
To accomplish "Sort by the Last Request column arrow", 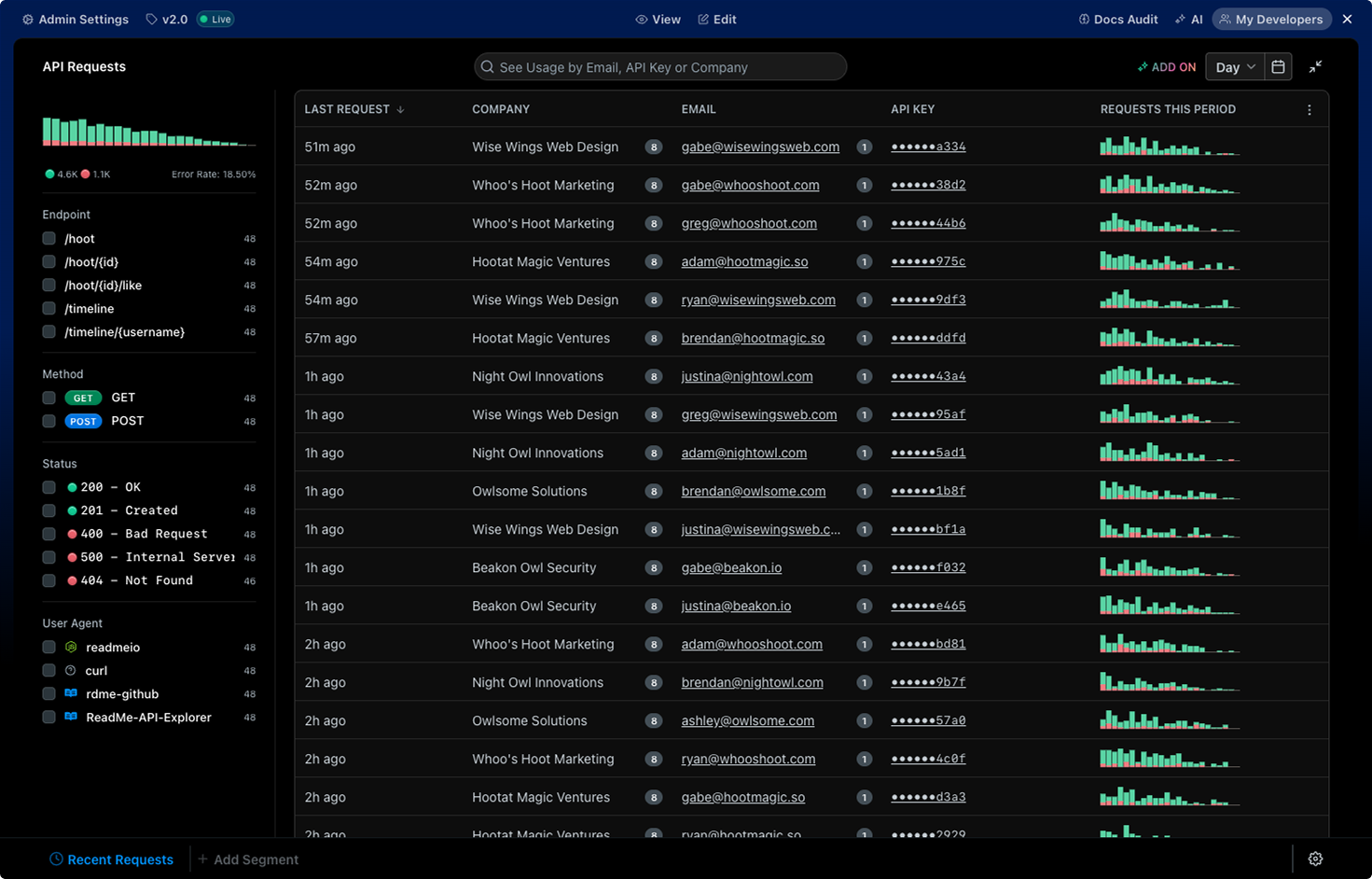I will (401, 109).
